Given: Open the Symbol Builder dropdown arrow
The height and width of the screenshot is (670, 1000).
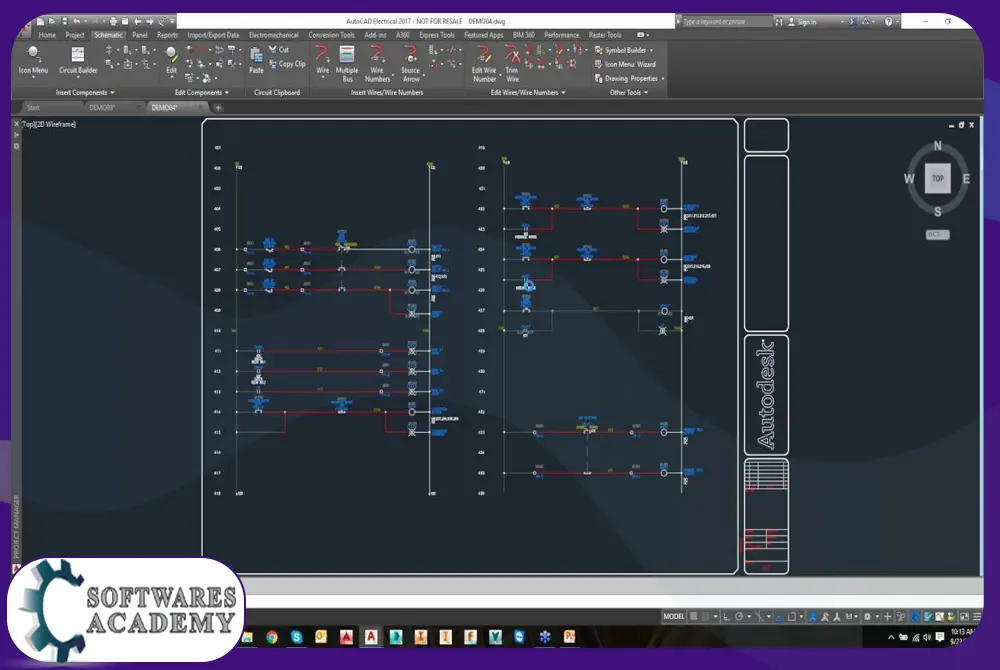Looking at the screenshot, I should (x=651, y=50).
